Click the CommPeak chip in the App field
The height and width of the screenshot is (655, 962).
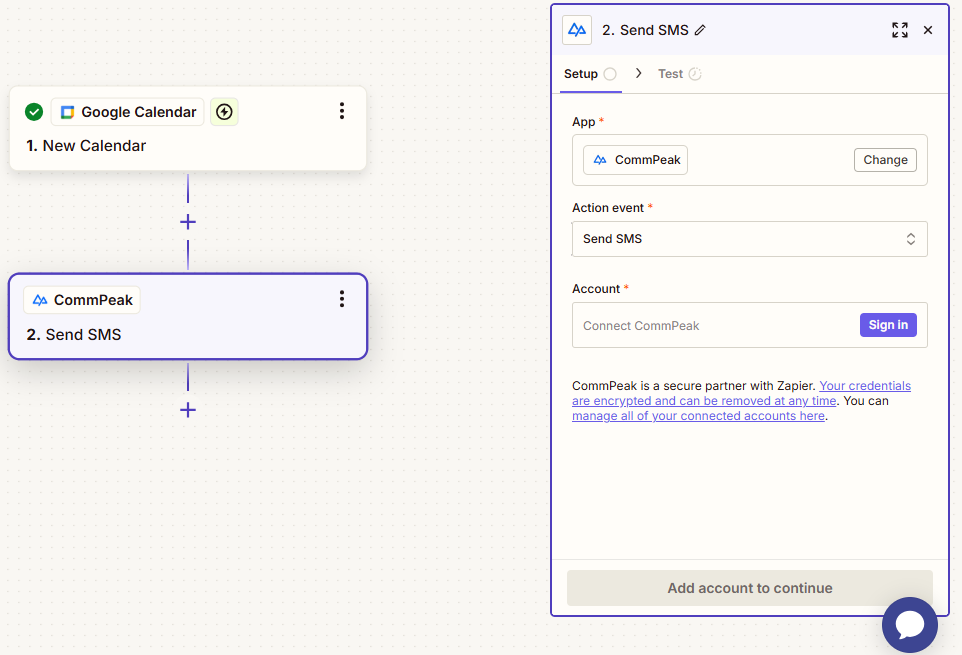point(635,160)
